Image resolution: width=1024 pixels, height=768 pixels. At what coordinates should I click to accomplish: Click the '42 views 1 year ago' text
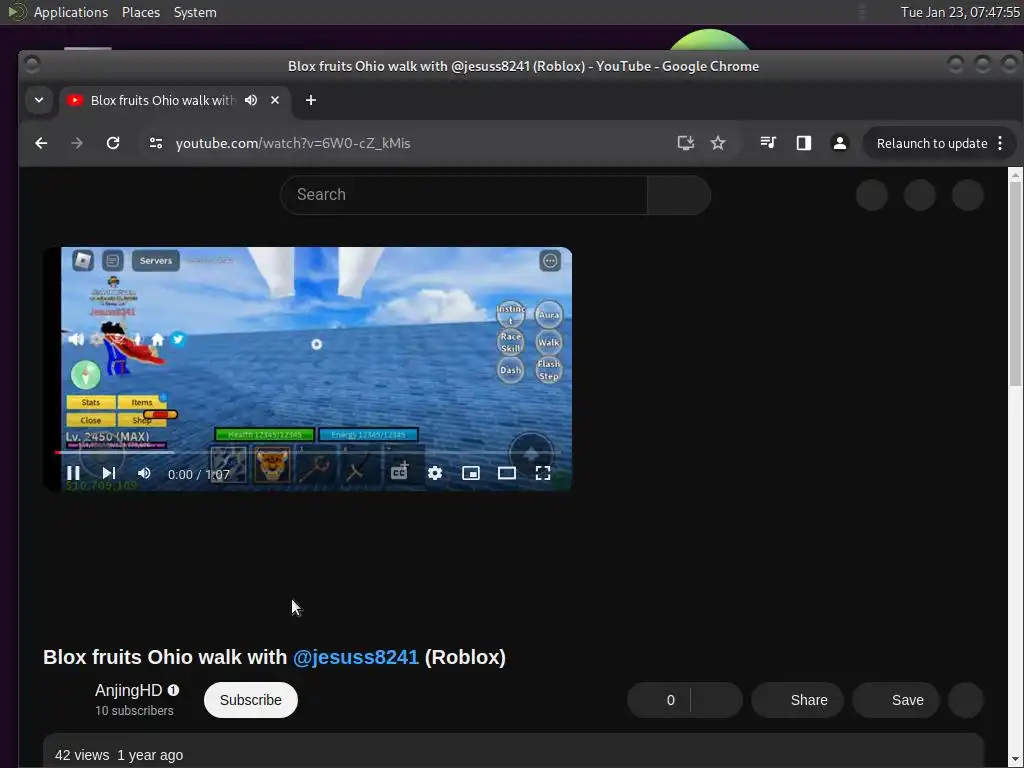[x=119, y=755]
